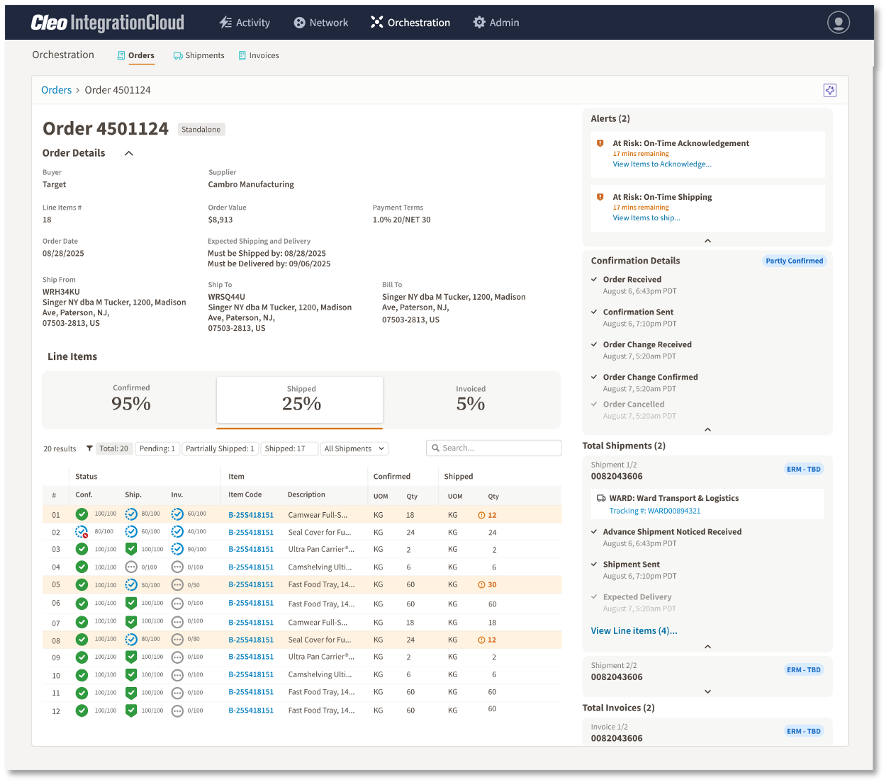Open item code B-255418151 in row 07
888x784 pixels.
click(x=251, y=623)
